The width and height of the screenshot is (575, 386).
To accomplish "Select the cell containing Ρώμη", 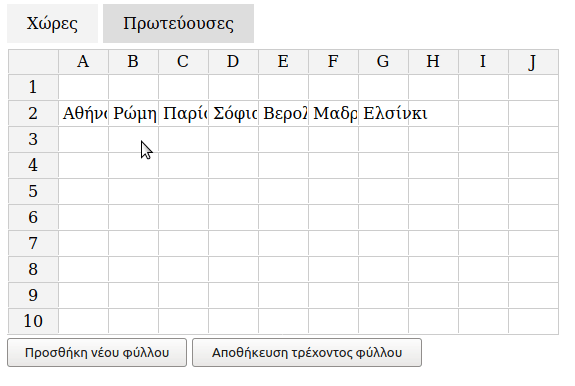I will pyautogui.click(x=134, y=113).
